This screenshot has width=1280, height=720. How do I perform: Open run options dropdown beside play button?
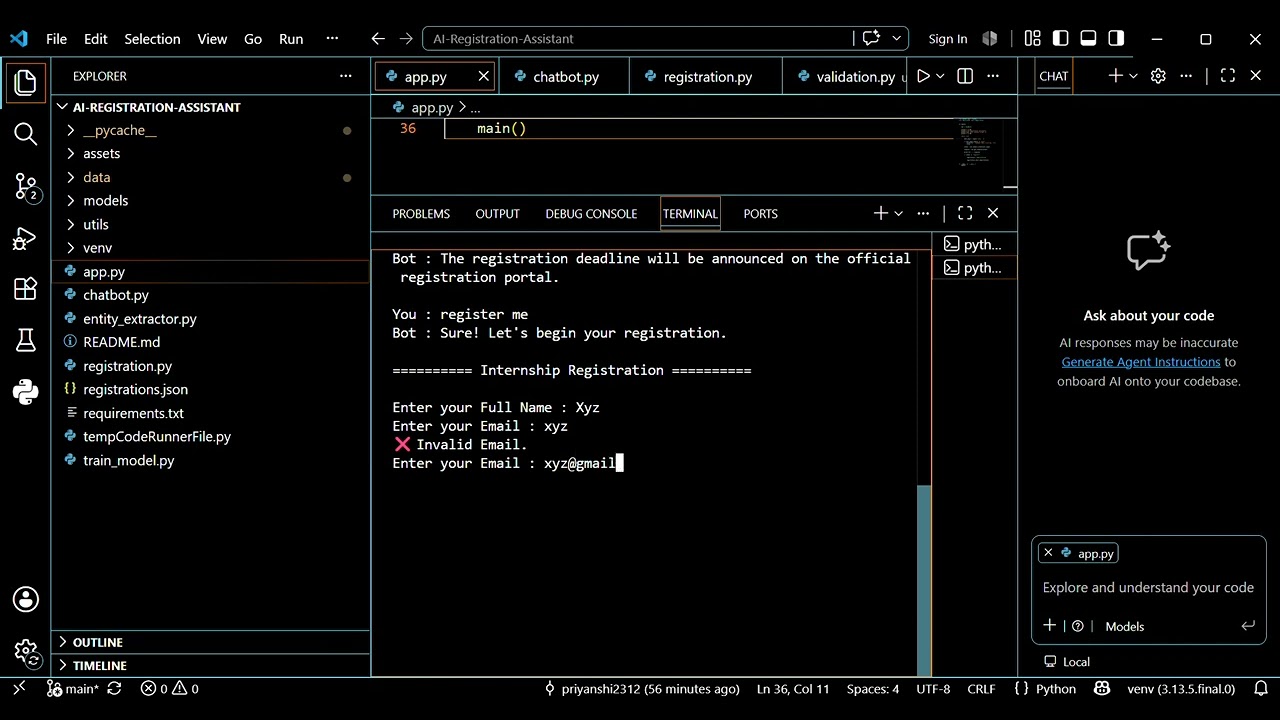click(x=940, y=76)
